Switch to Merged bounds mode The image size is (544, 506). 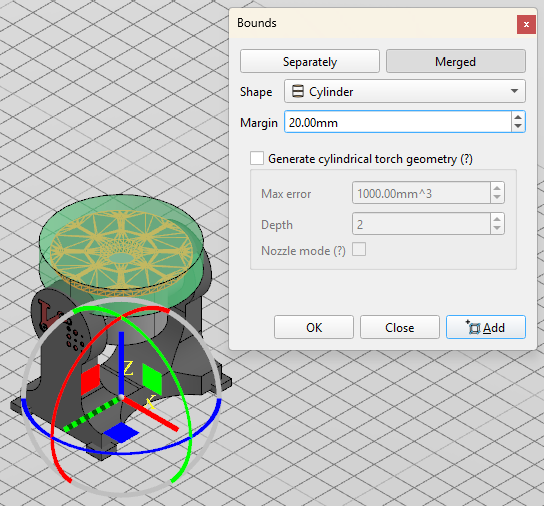coord(456,61)
